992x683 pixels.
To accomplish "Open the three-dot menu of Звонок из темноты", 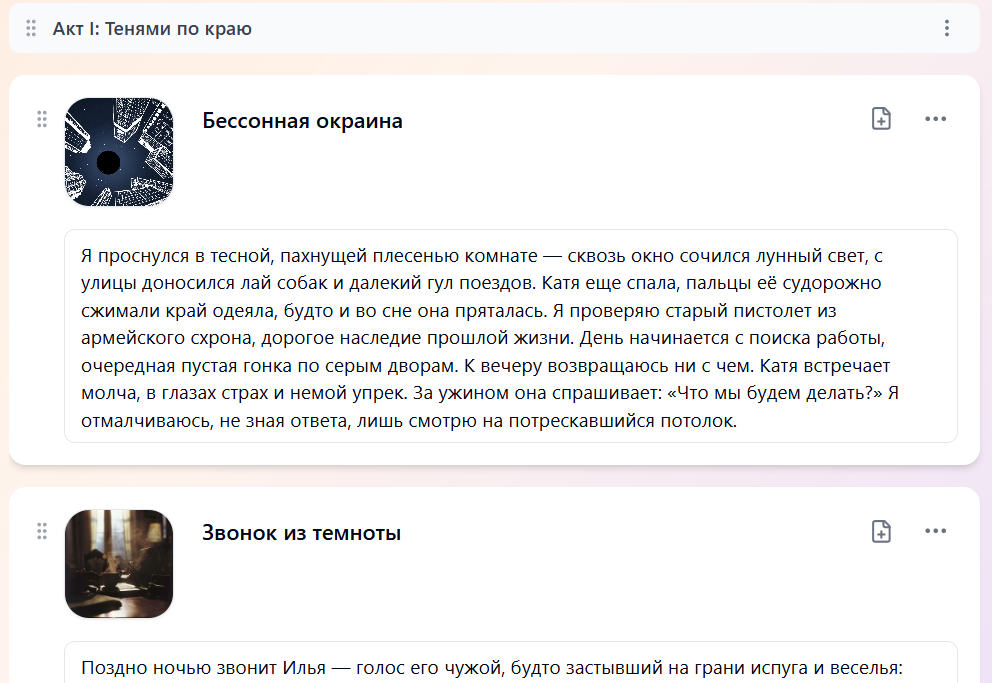I will point(935,531).
